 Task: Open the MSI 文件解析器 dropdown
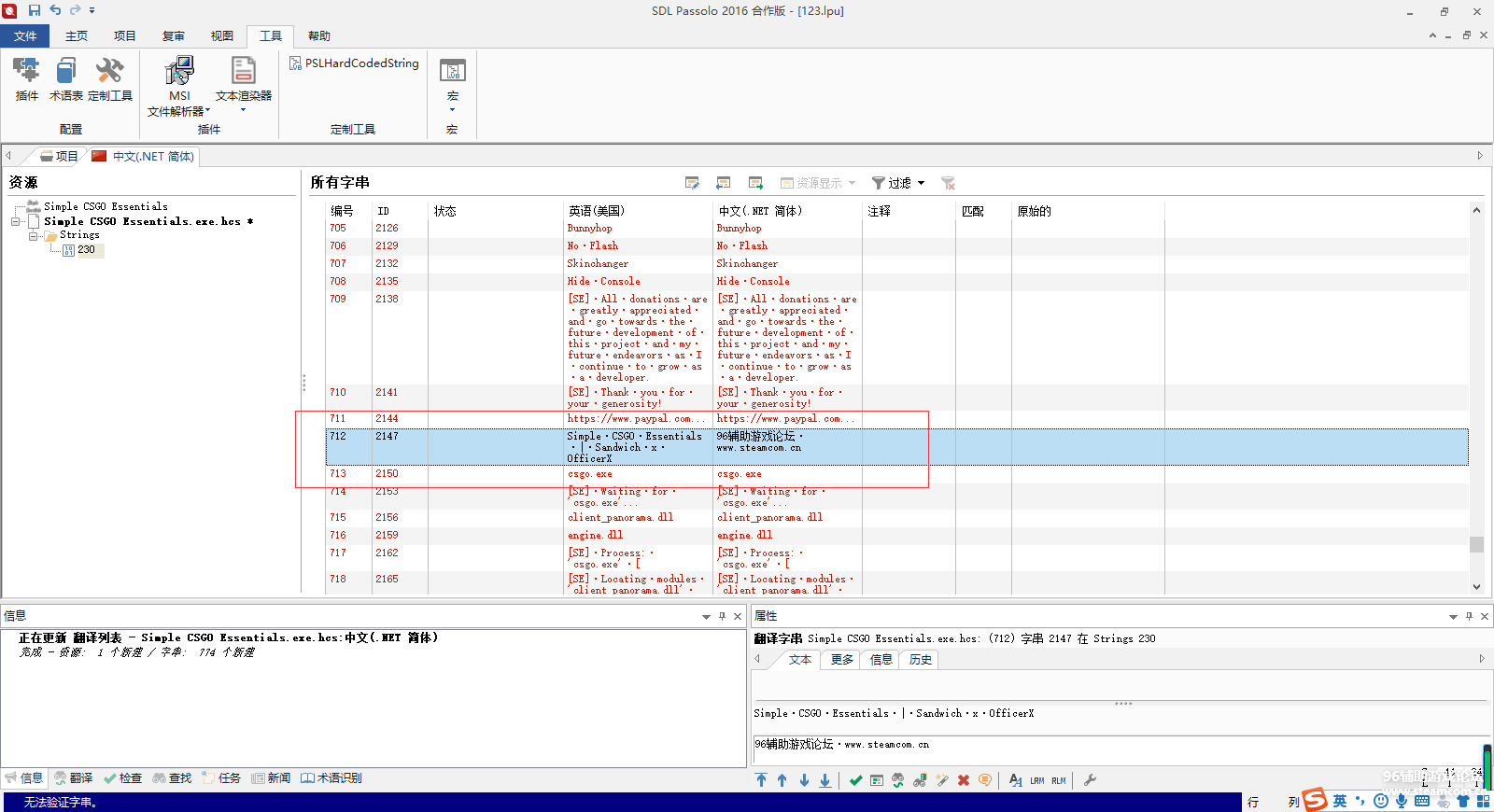179,86
